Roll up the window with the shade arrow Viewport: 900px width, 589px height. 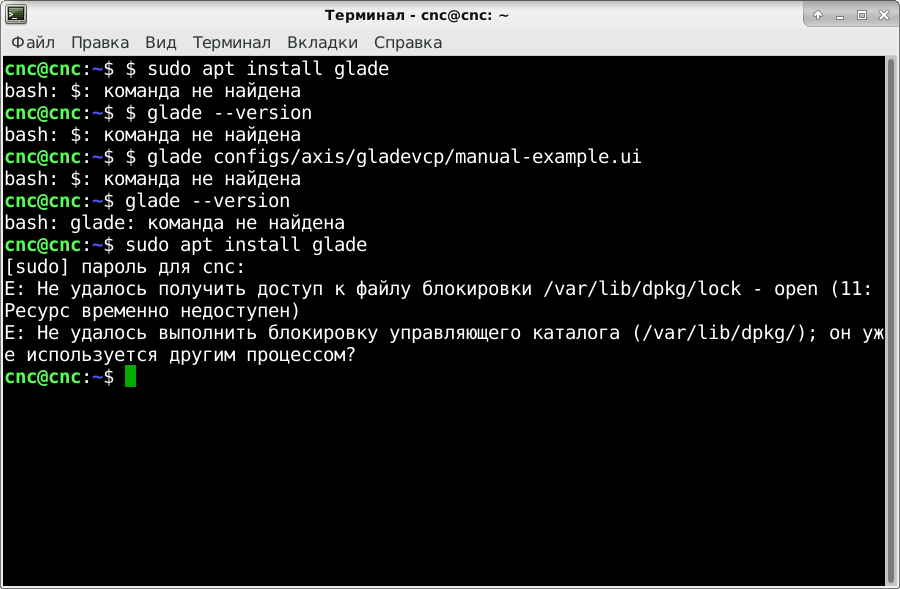coord(818,16)
